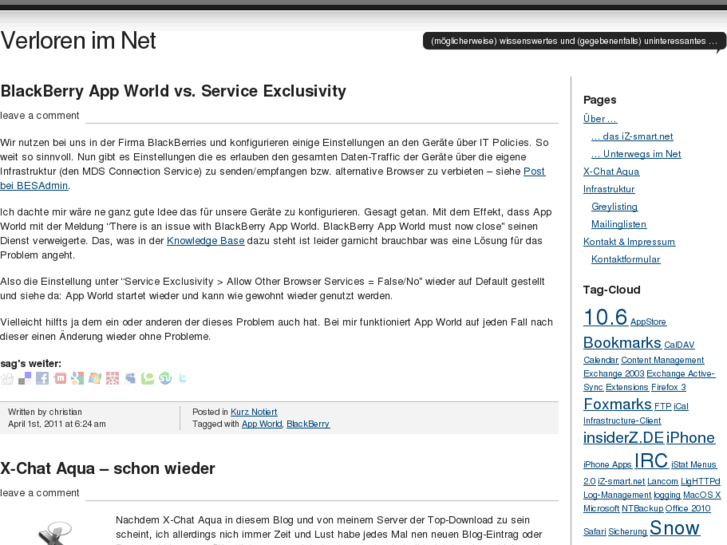This screenshot has height=545, width=727.
Task: Share via the Technorati green bubble icon
Action: (x=147, y=378)
